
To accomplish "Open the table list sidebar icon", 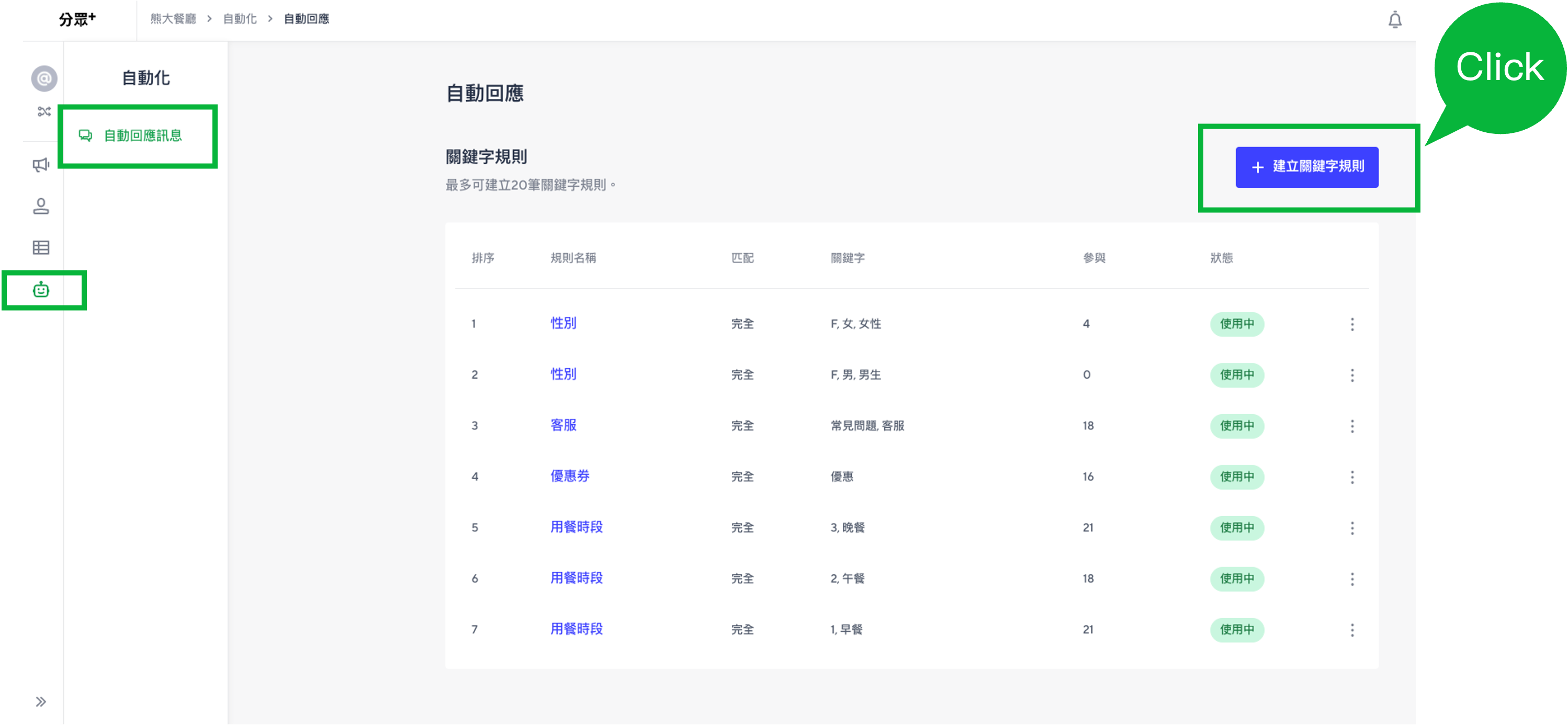I will point(41,248).
